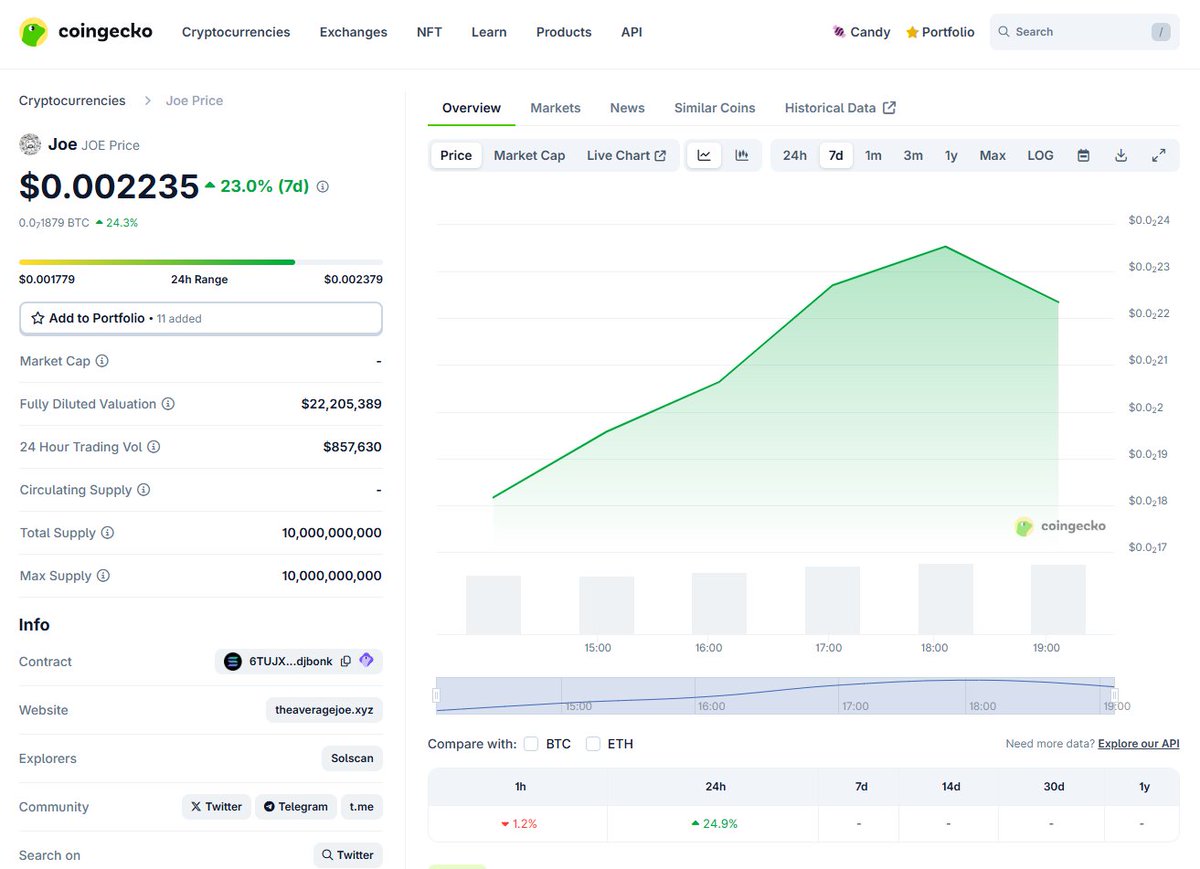Show the Price chart view
This screenshot has height=869, width=1200.
tap(456, 155)
